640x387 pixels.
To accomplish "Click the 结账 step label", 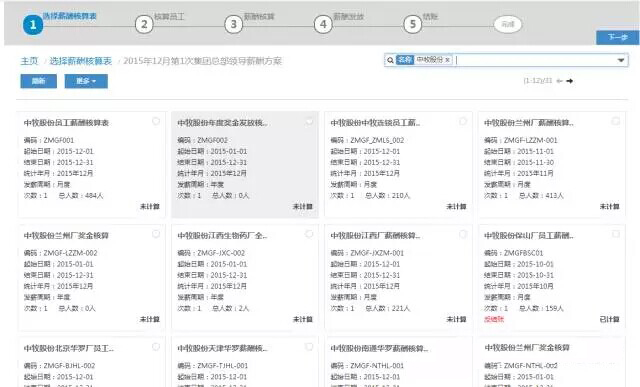I will click(430, 17).
